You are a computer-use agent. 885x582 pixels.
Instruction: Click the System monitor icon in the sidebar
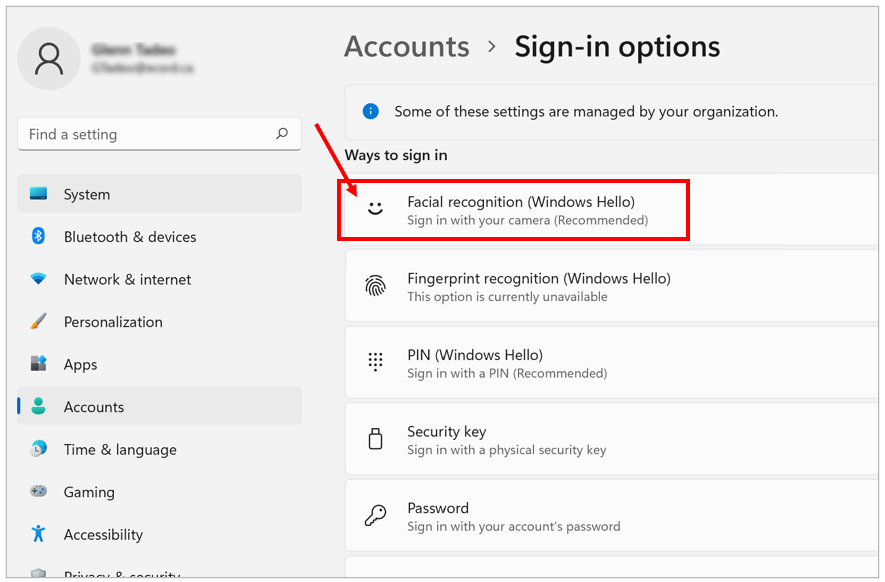[38, 194]
